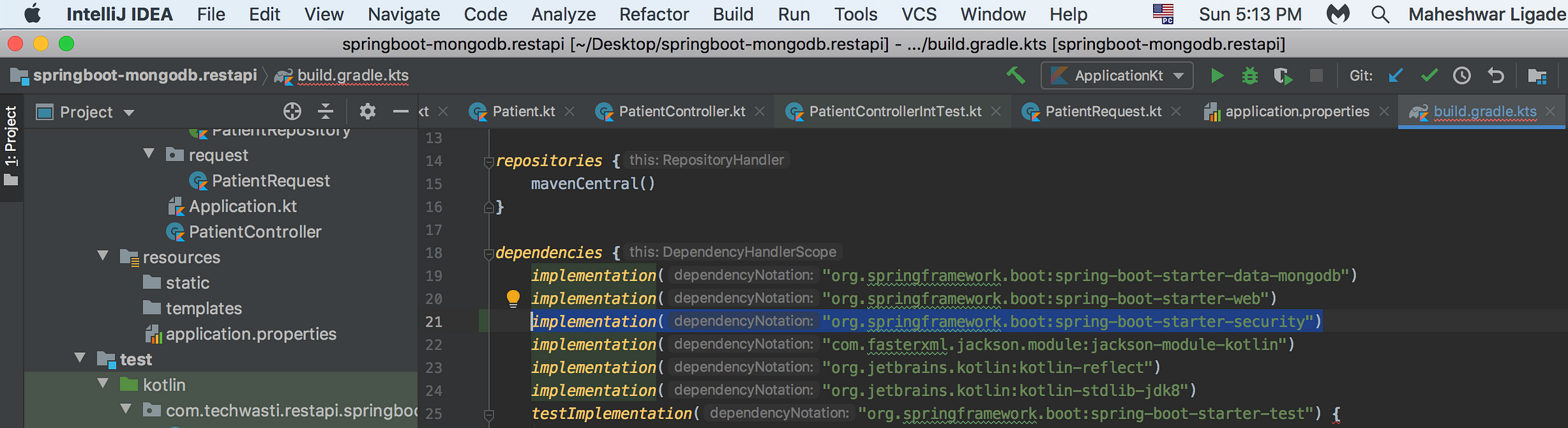Viewport: 1568px width, 428px height.
Task: Select Application.kt in the project tree
Action: (242, 206)
